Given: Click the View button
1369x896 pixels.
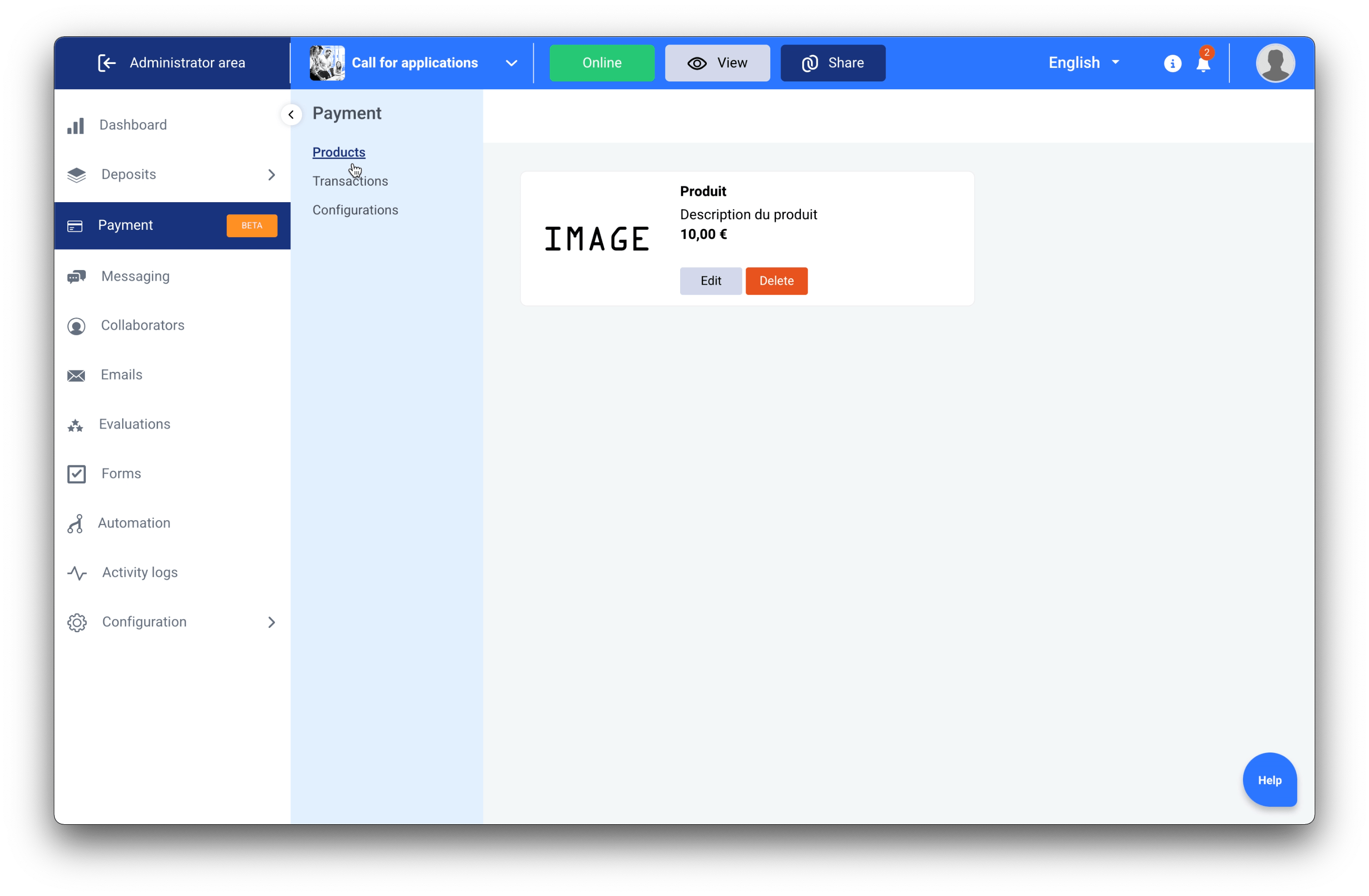Looking at the screenshot, I should [717, 63].
